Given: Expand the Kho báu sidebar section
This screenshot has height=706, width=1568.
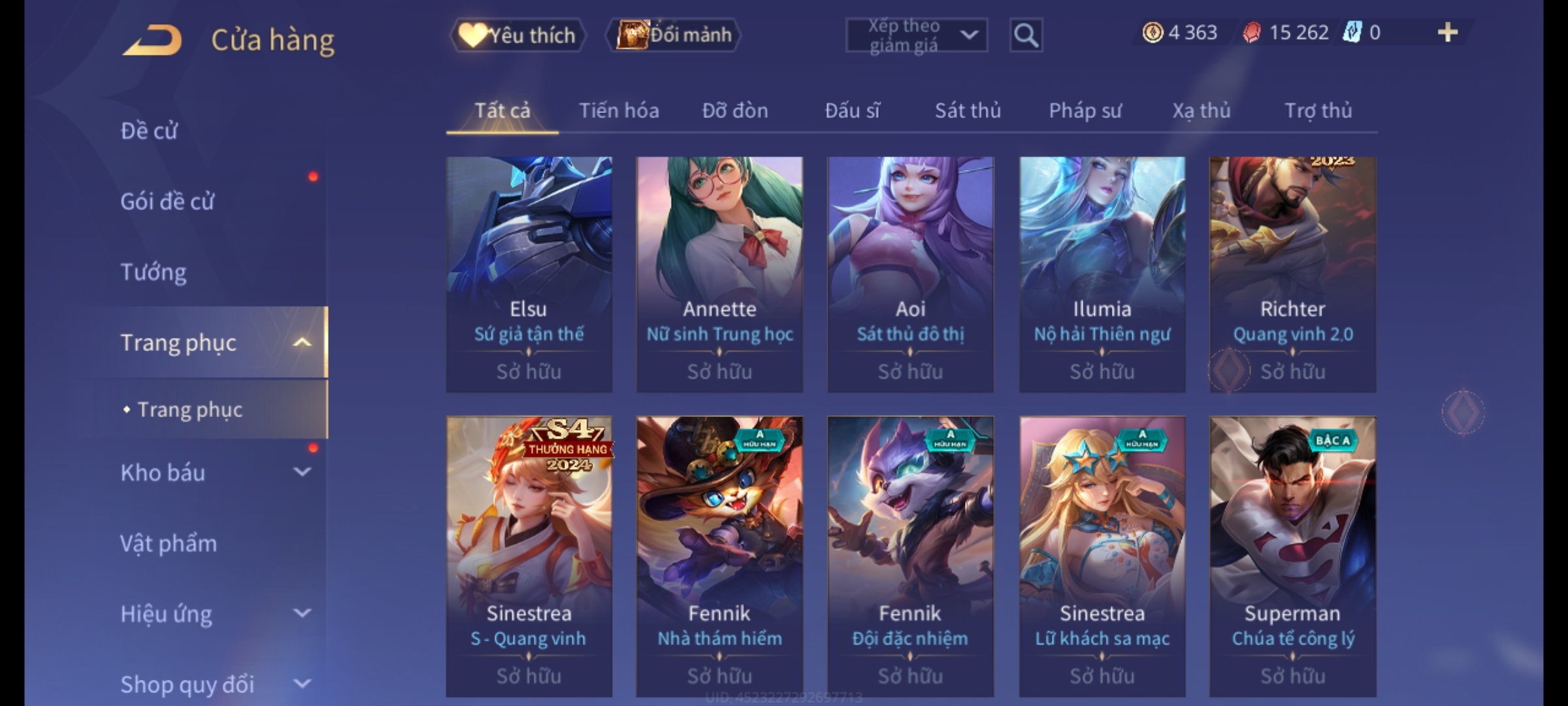Looking at the screenshot, I should [302, 472].
